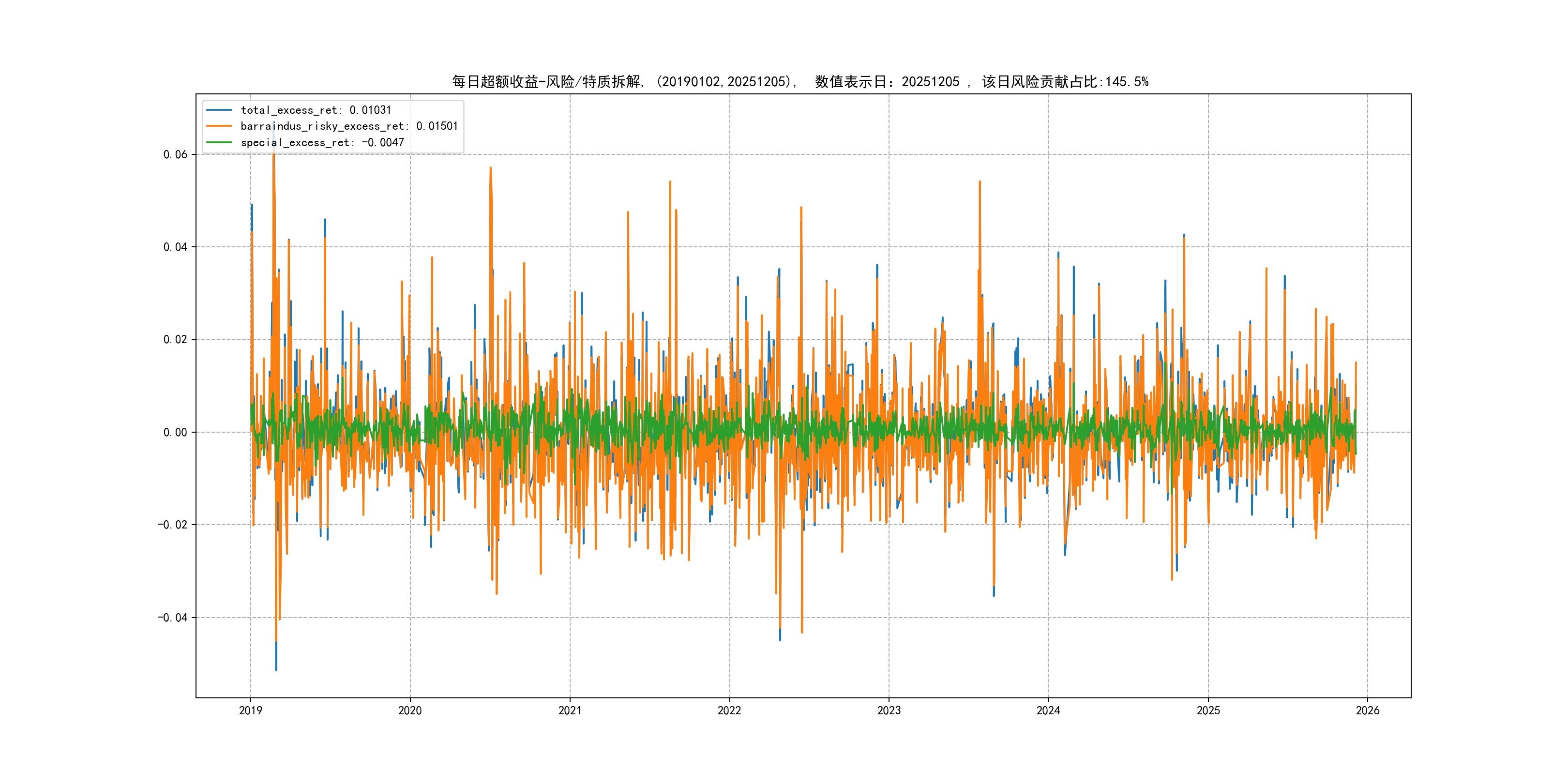Click the -0.04 y-axis tick label
This screenshot has height=784, width=1568.
pyautogui.click(x=172, y=617)
